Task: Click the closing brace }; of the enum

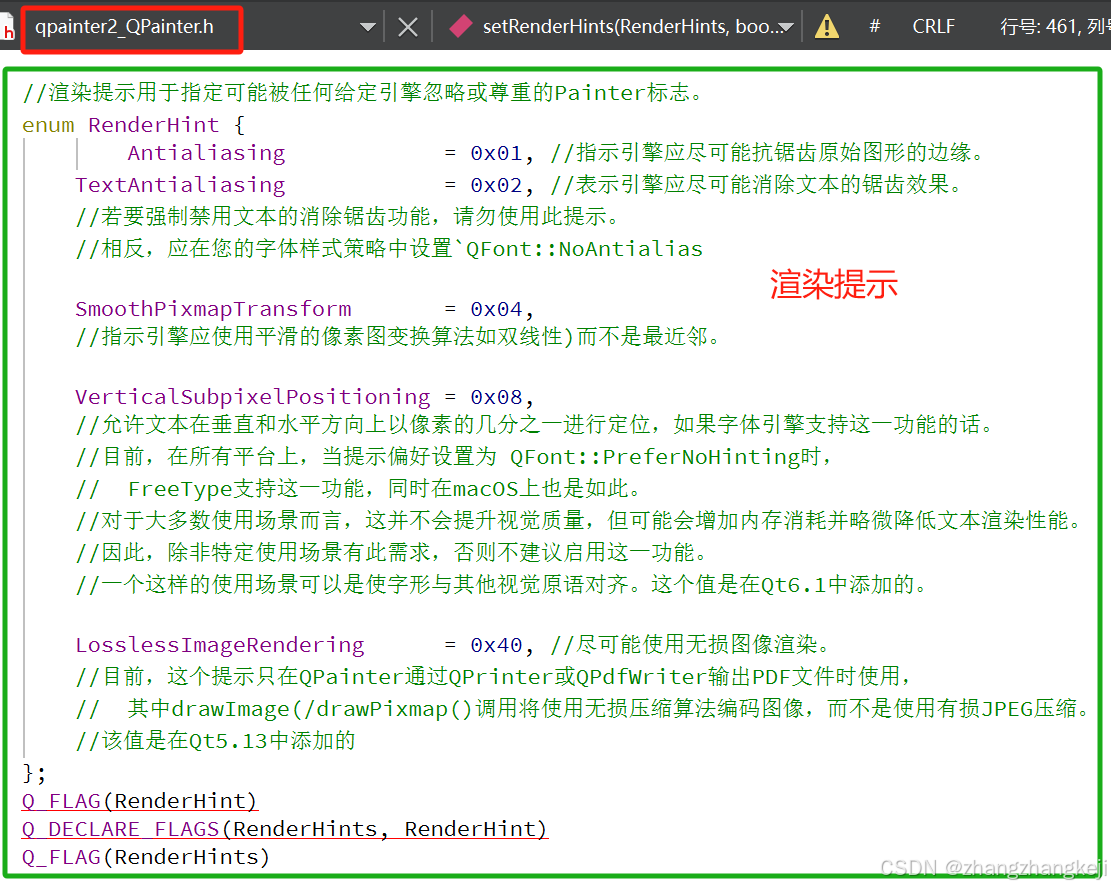Action: coord(34,772)
